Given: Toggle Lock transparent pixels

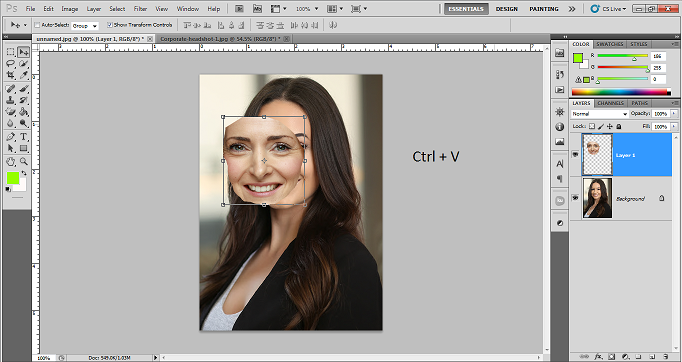Looking at the screenshot, I should (x=592, y=127).
